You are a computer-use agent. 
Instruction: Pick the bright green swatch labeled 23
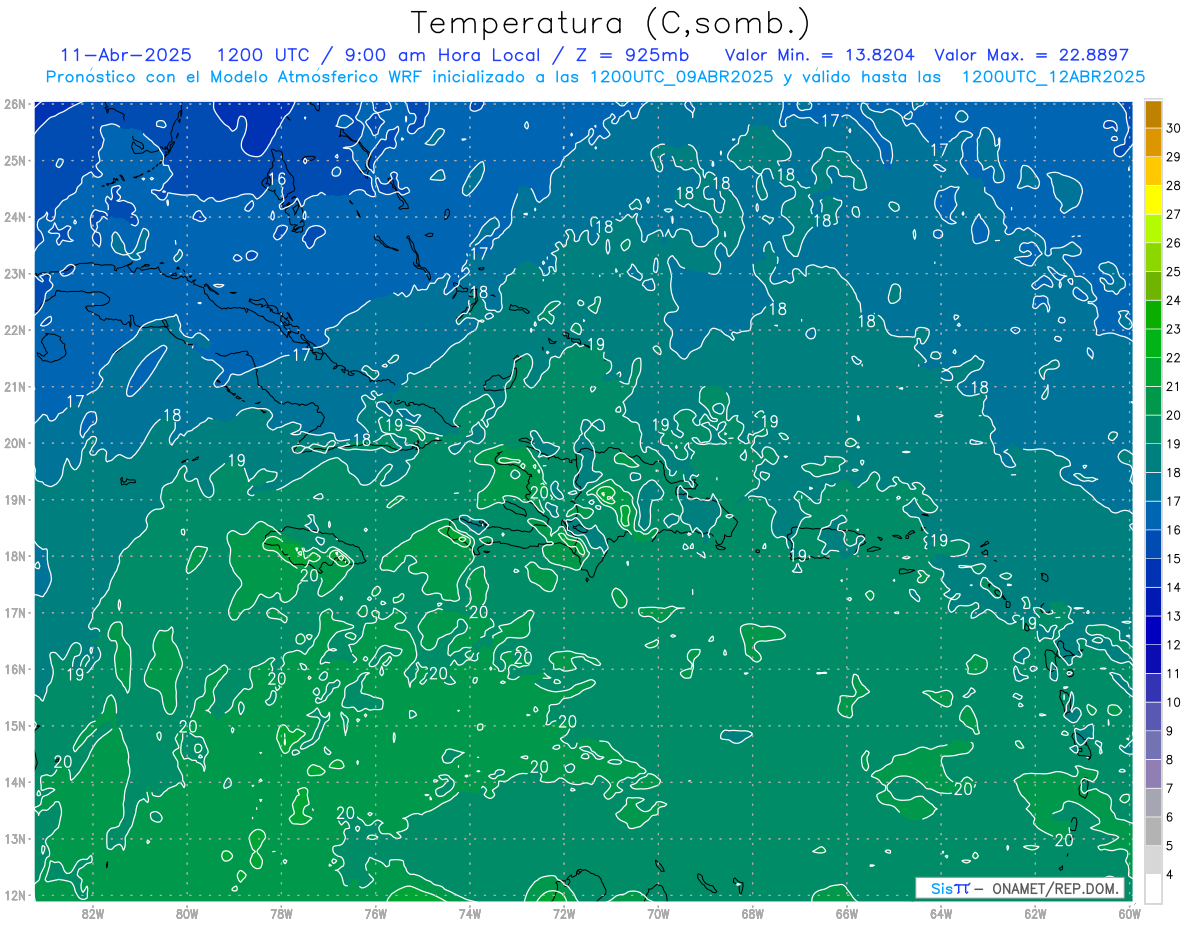[x=1153, y=315]
